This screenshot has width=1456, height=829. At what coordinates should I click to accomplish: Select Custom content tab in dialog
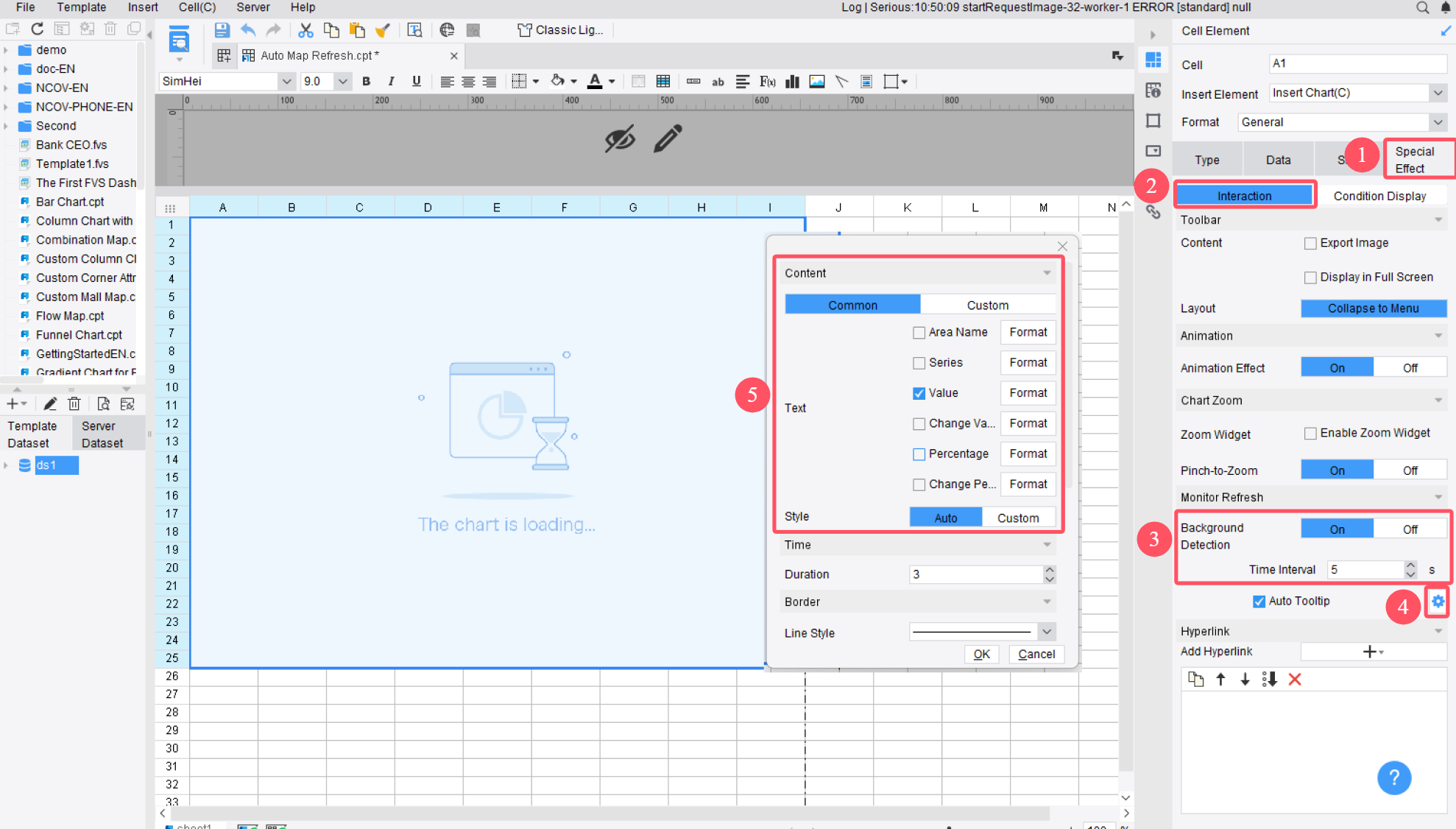coord(987,306)
